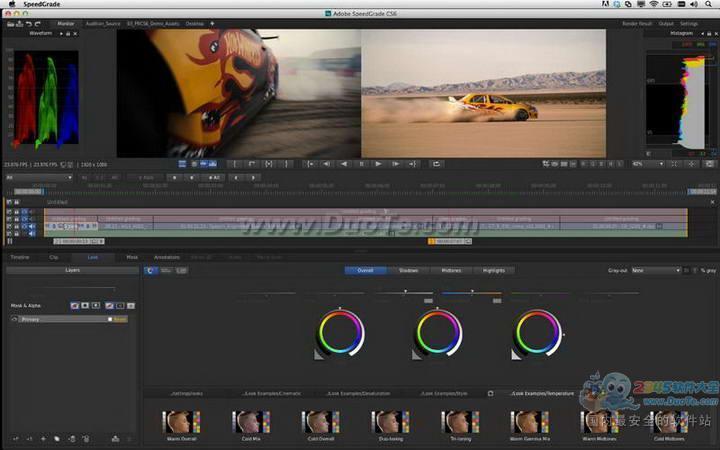Open the Timeline tab
This screenshot has width=720, height=450.
point(20,257)
